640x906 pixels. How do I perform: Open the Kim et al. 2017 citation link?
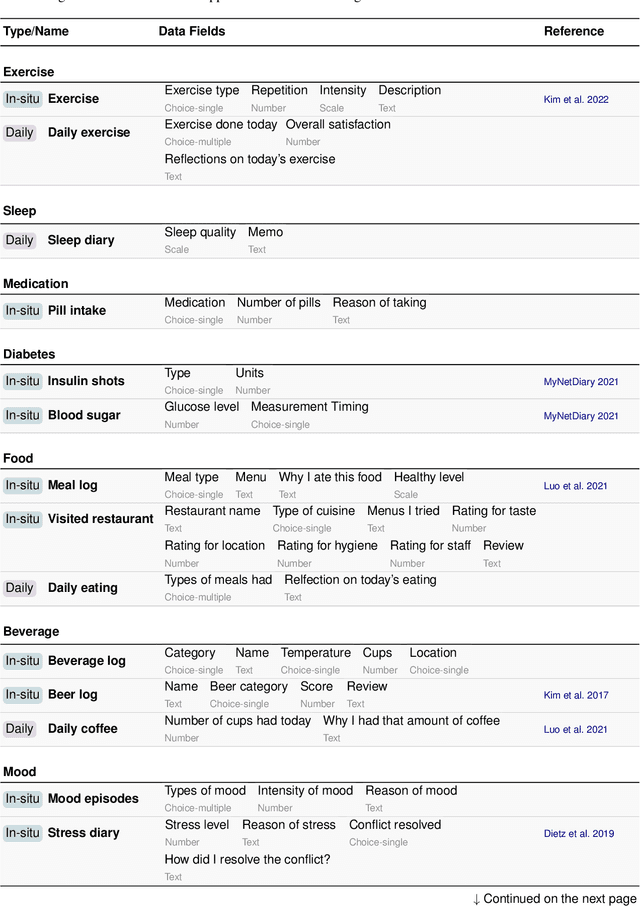tap(575, 696)
